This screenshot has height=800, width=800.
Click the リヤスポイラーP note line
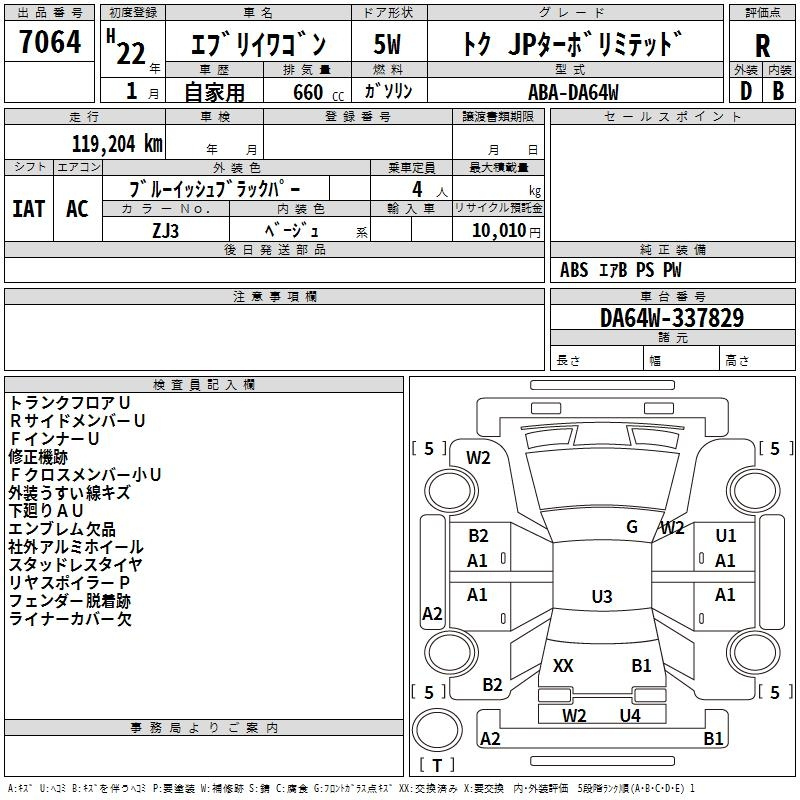coord(70,583)
